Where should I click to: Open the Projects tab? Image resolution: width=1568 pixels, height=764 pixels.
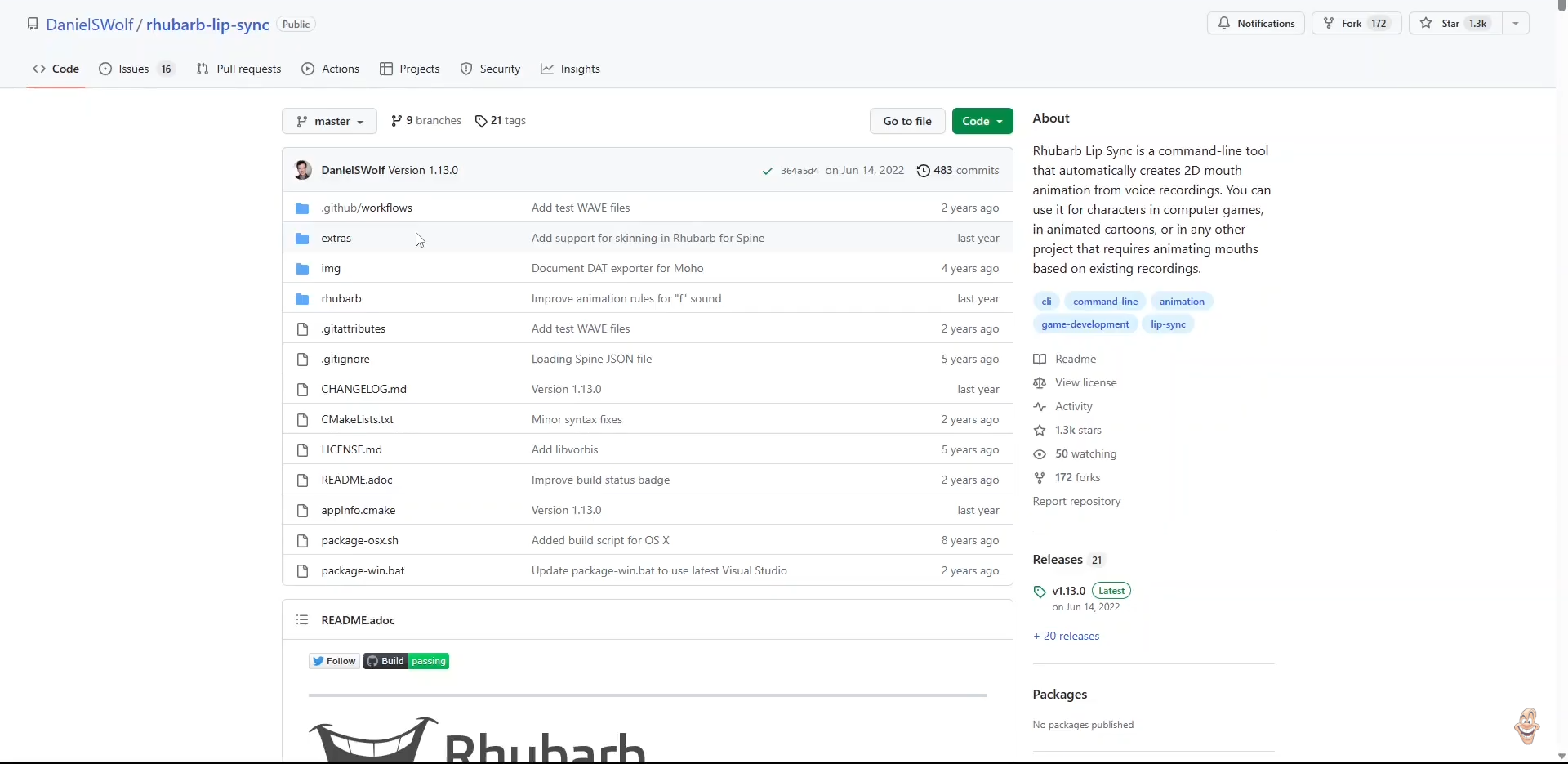[x=410, y=69]
